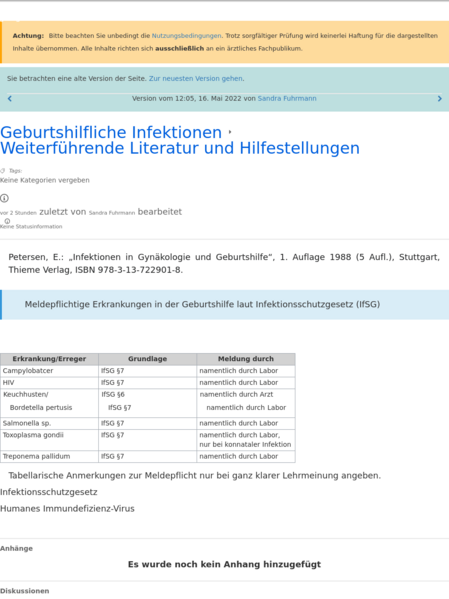The image size is (449, 599).
Task: Click Petersen literature reference paragraph
Action: coord(224,263)
